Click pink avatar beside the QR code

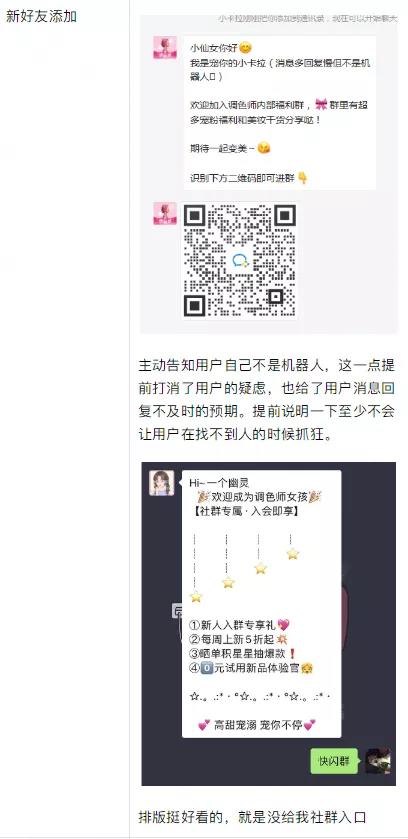pyautogui.click(x=165, y=213)
